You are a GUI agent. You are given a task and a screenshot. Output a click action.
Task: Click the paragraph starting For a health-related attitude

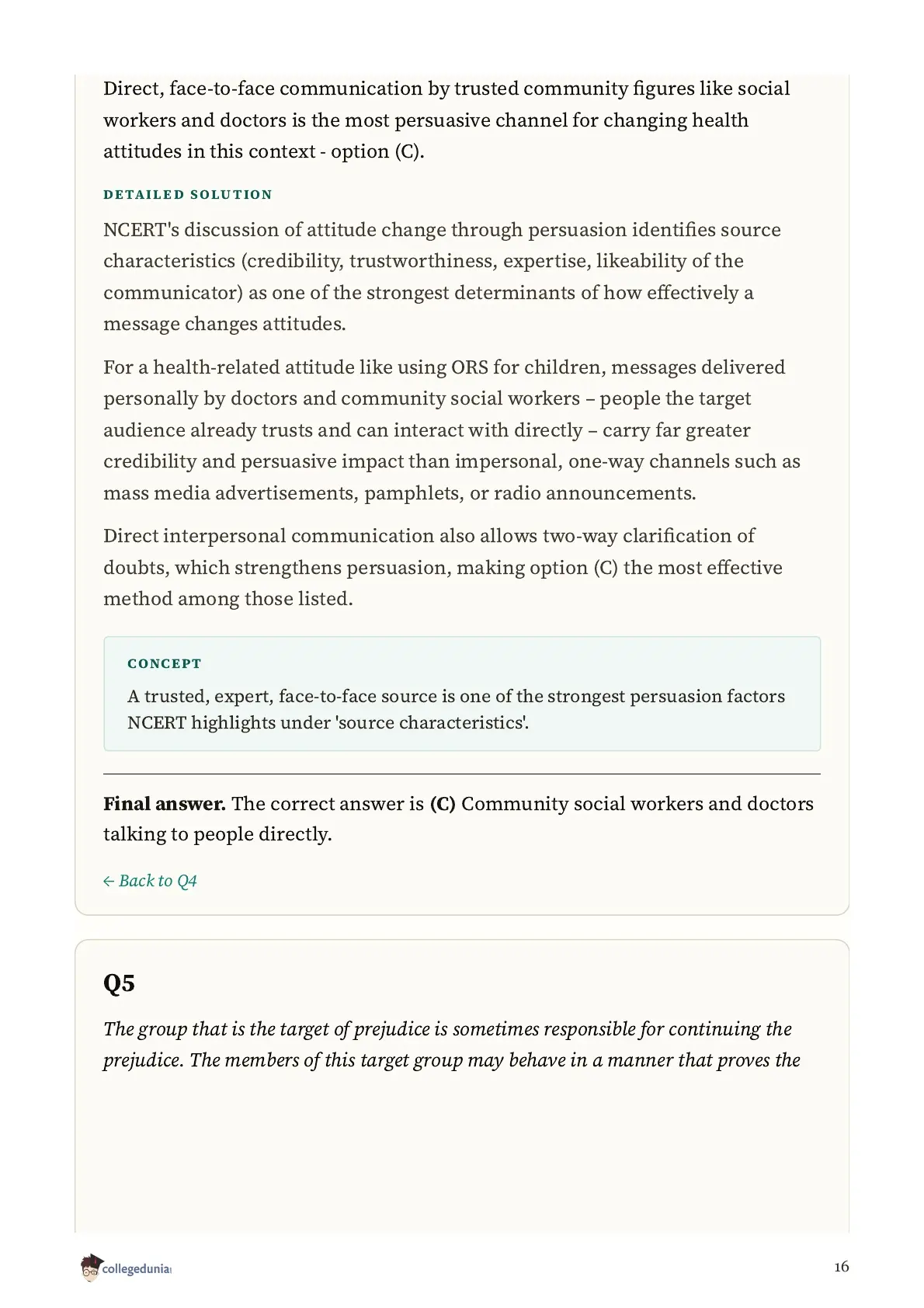coord(452,430)
